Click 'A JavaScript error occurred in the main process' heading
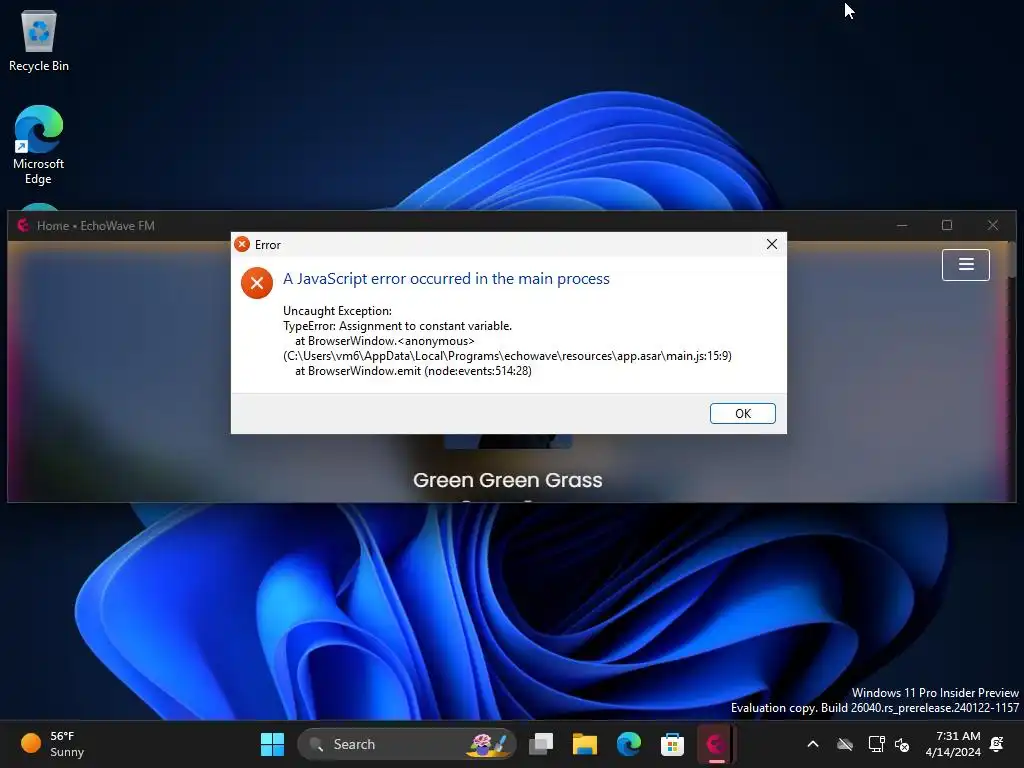 pos(446,279)
